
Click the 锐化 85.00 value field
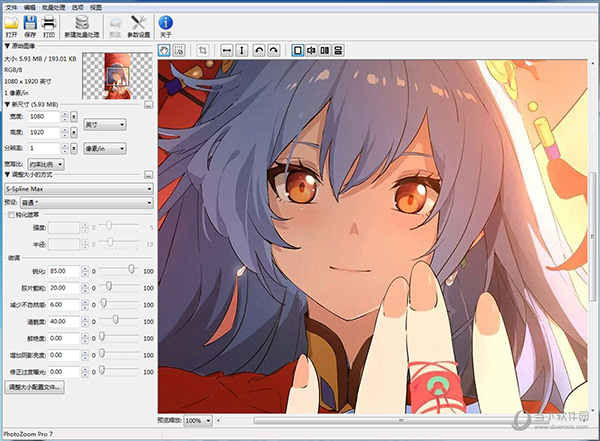click(x=64, y=271)
